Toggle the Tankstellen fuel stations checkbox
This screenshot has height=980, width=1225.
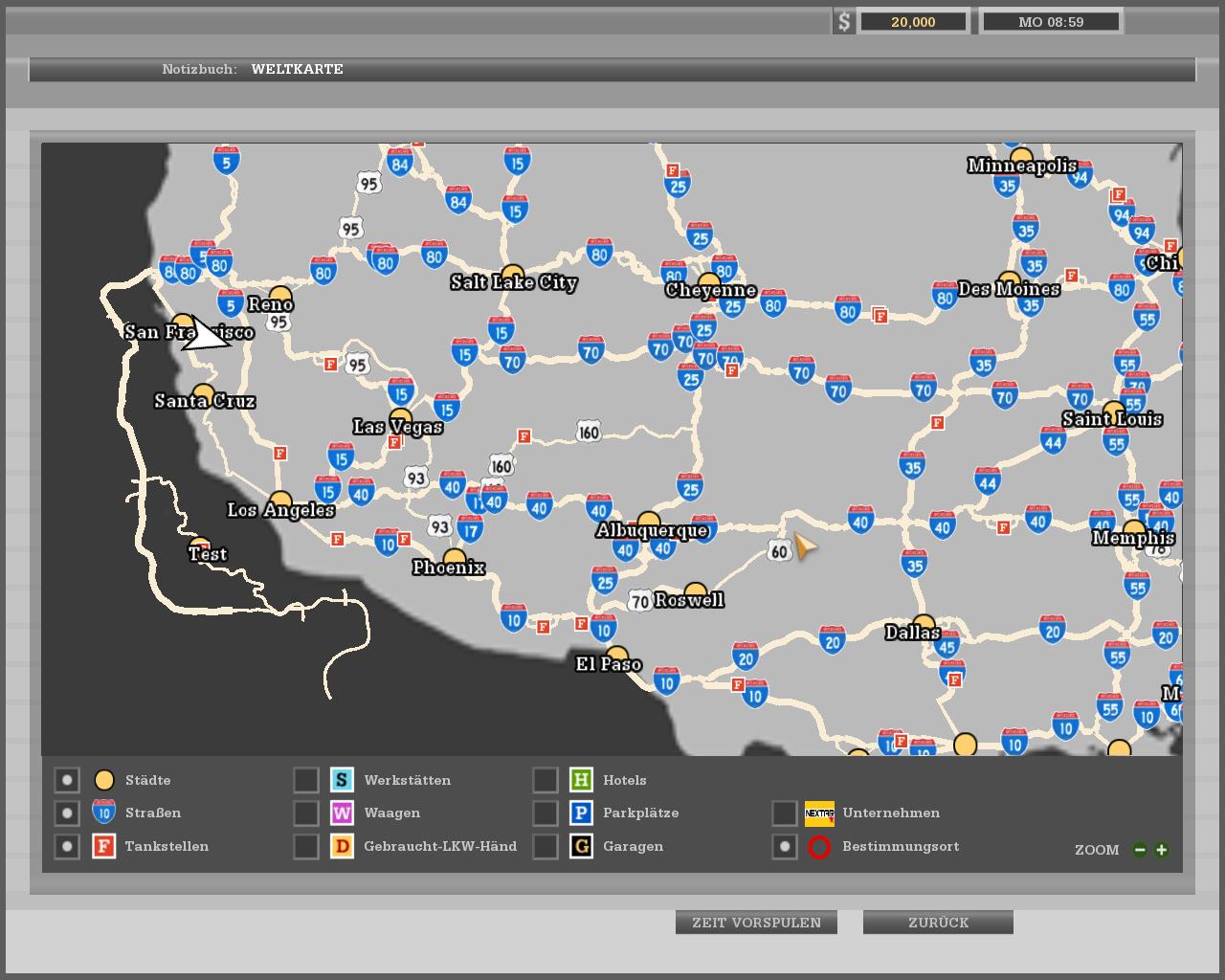pos(67,847)
